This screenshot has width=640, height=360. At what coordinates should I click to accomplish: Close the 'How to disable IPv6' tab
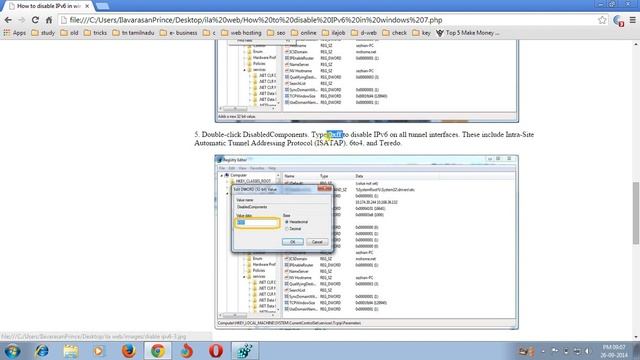87,6
